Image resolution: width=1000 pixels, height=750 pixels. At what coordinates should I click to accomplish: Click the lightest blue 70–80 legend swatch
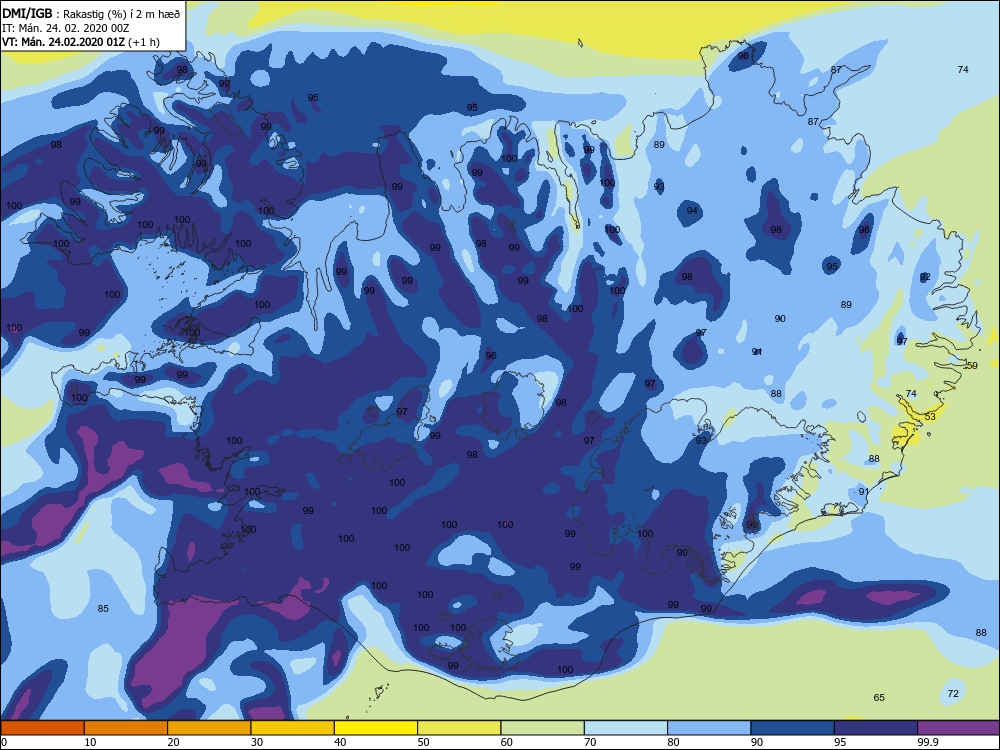626,728
